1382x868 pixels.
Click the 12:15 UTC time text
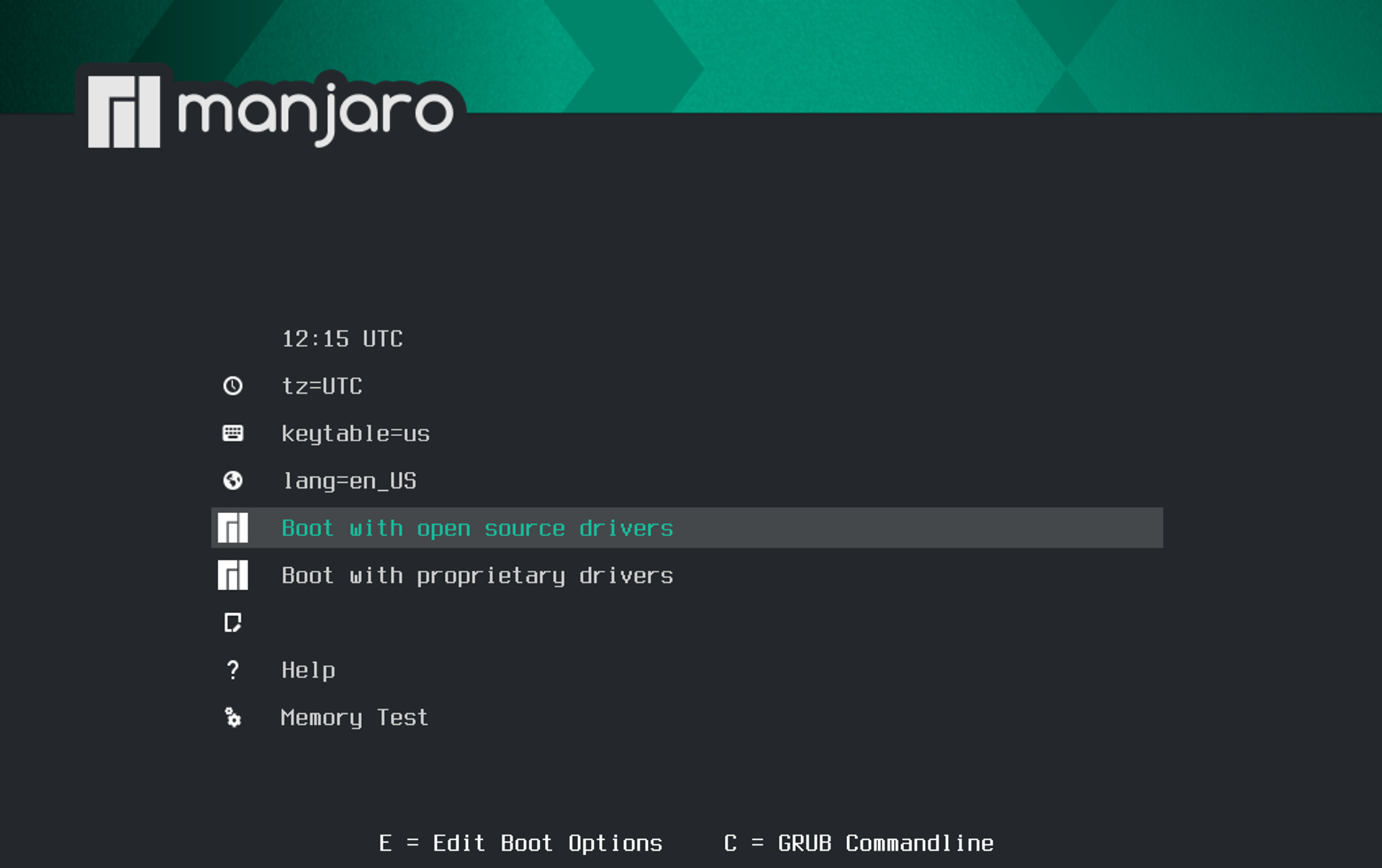(x=342, y=339)
